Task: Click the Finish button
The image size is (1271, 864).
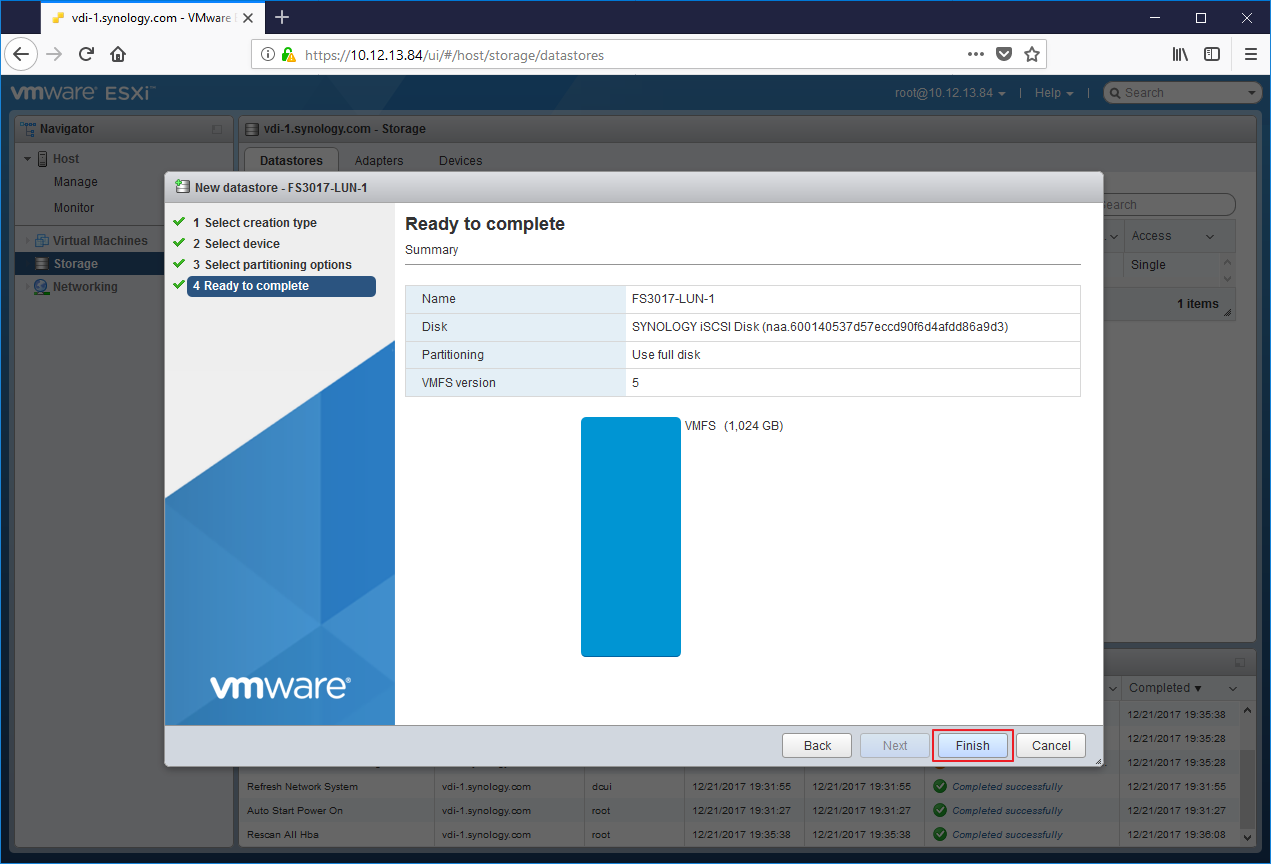Action: (972, 745)
